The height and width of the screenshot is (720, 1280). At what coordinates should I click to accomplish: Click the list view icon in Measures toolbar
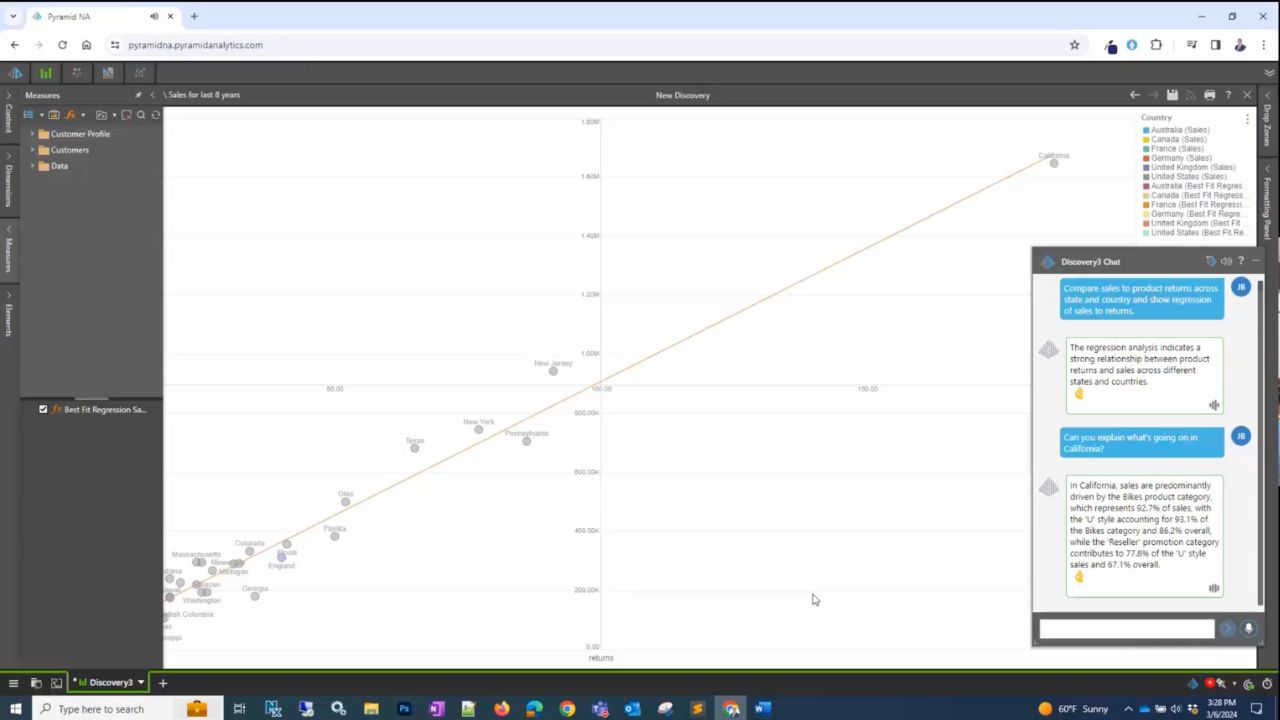point(28,115)
